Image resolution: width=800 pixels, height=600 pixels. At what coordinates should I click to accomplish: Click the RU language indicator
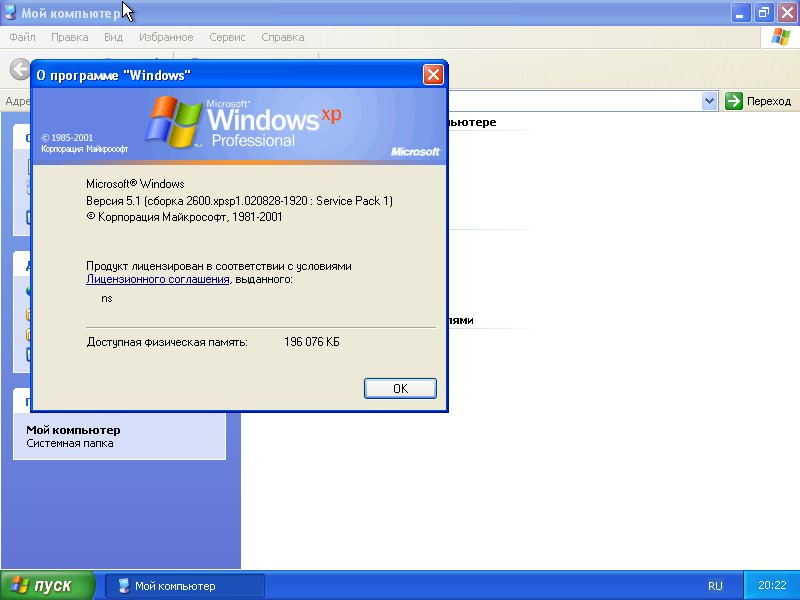point(715,586)
